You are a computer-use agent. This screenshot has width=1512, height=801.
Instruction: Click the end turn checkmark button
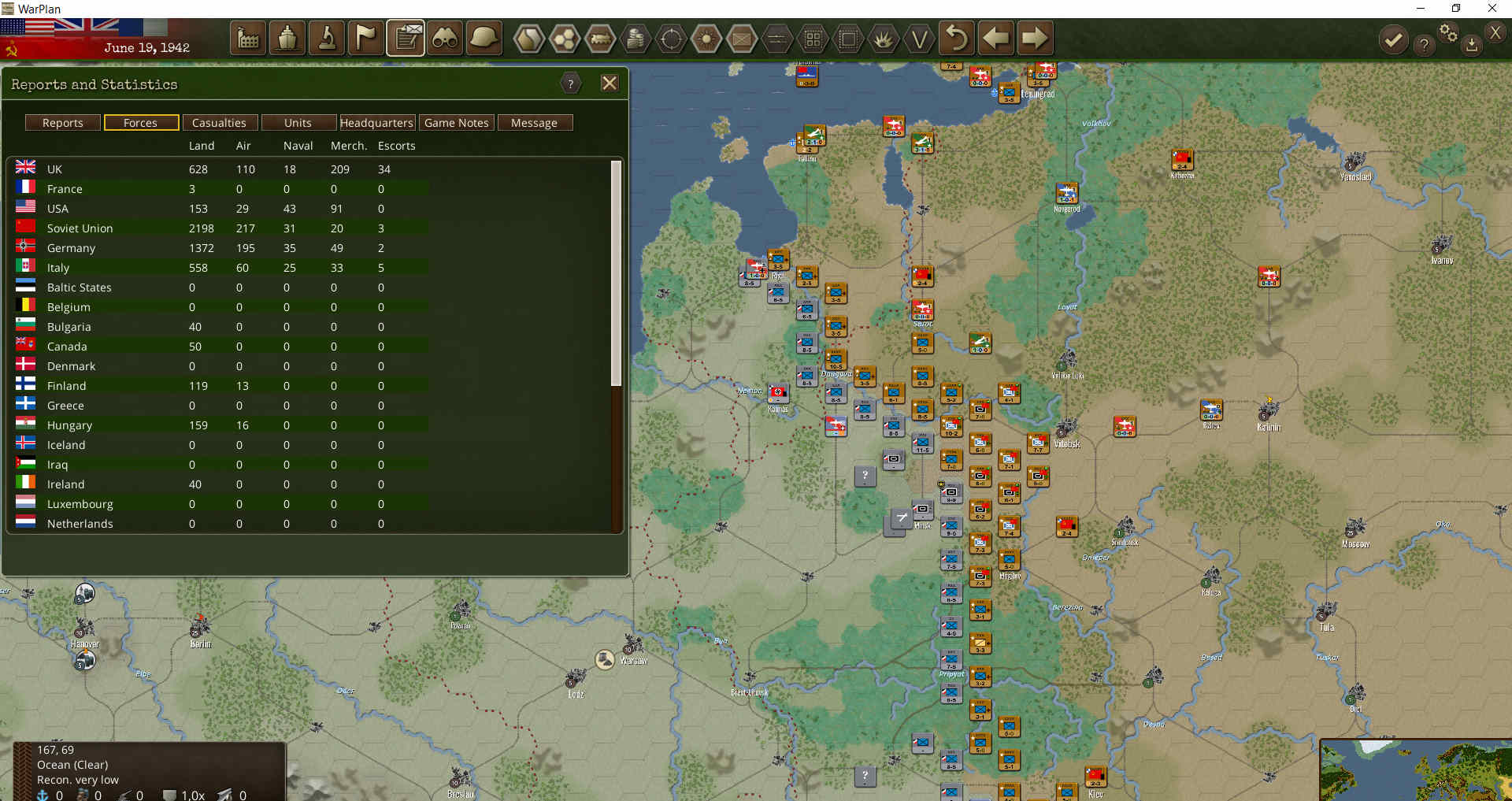[x=1393, y=39]
